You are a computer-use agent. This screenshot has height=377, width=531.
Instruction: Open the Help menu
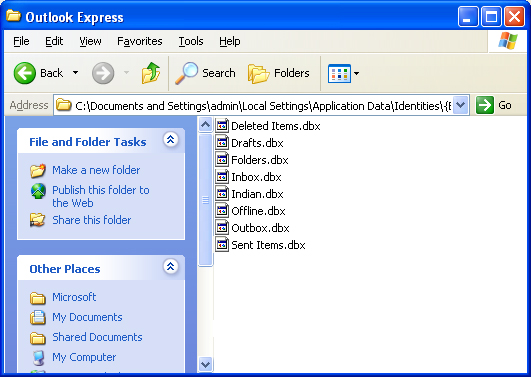click(x=230, y=41)
